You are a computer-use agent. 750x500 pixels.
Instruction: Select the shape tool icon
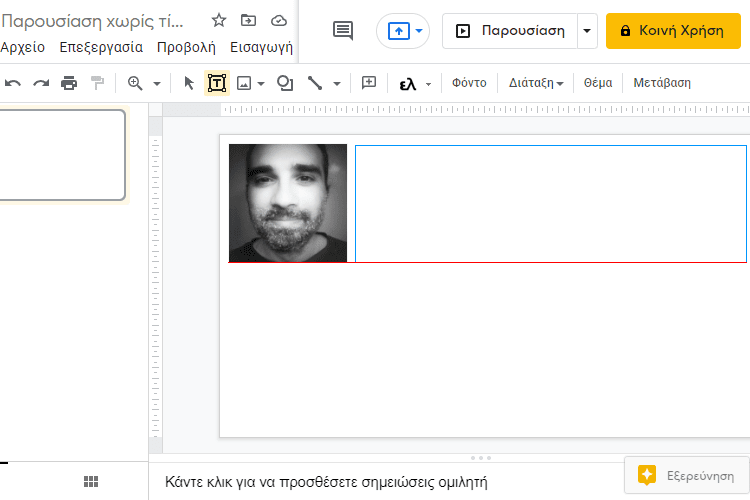[285, 83]
